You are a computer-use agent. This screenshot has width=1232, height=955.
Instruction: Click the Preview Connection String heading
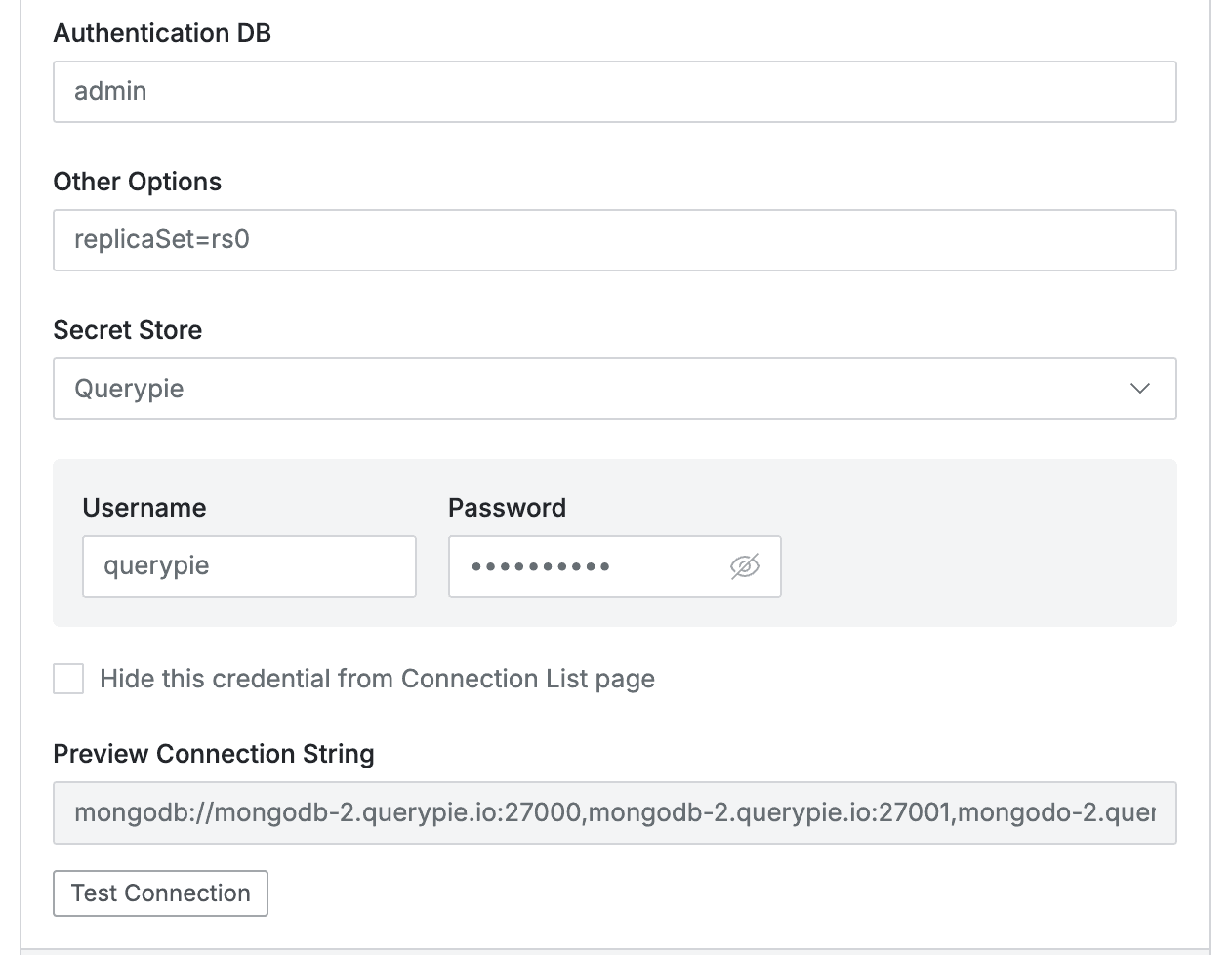214,753
